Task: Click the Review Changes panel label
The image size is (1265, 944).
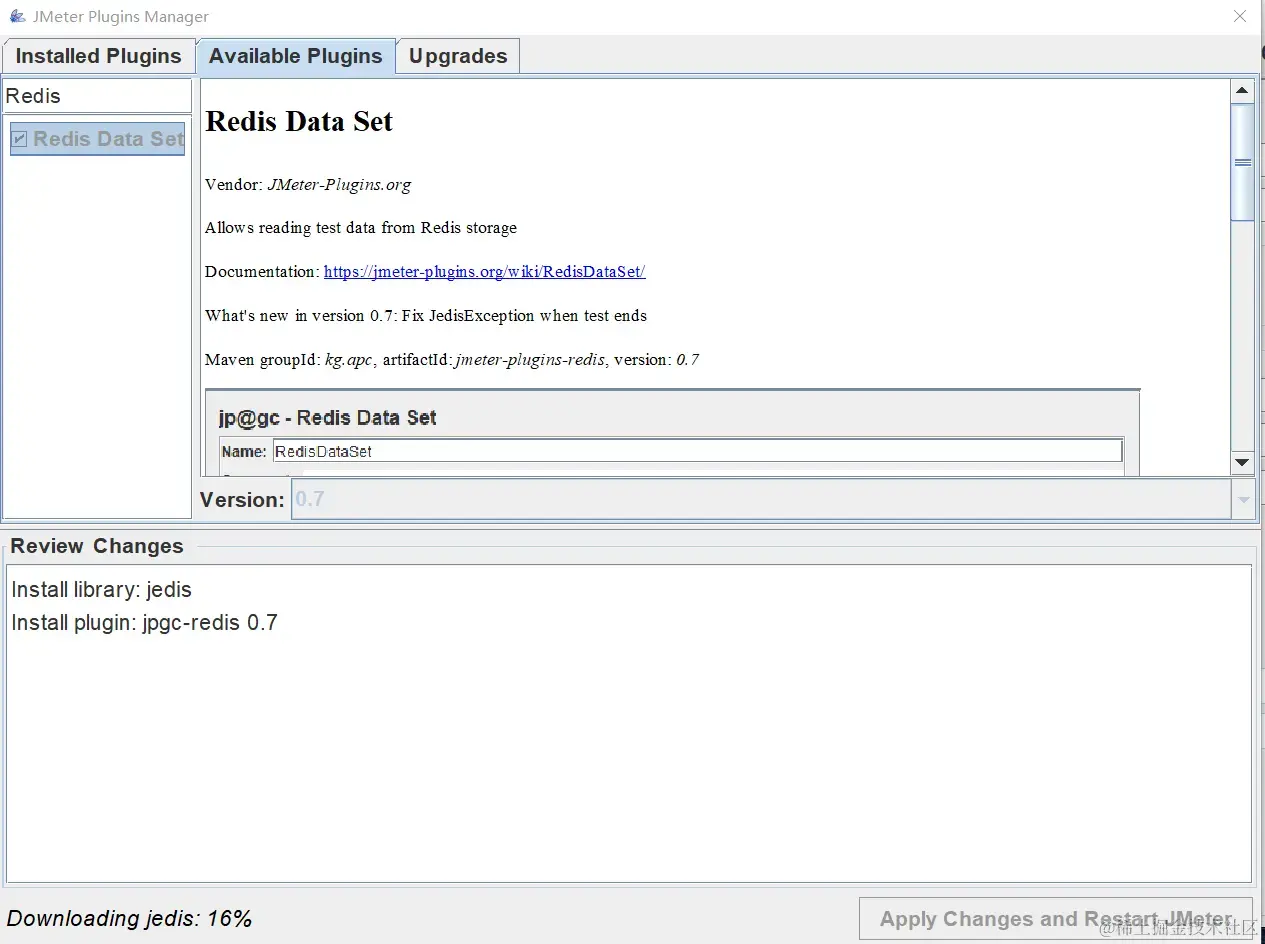Action: tap(97, 546)
